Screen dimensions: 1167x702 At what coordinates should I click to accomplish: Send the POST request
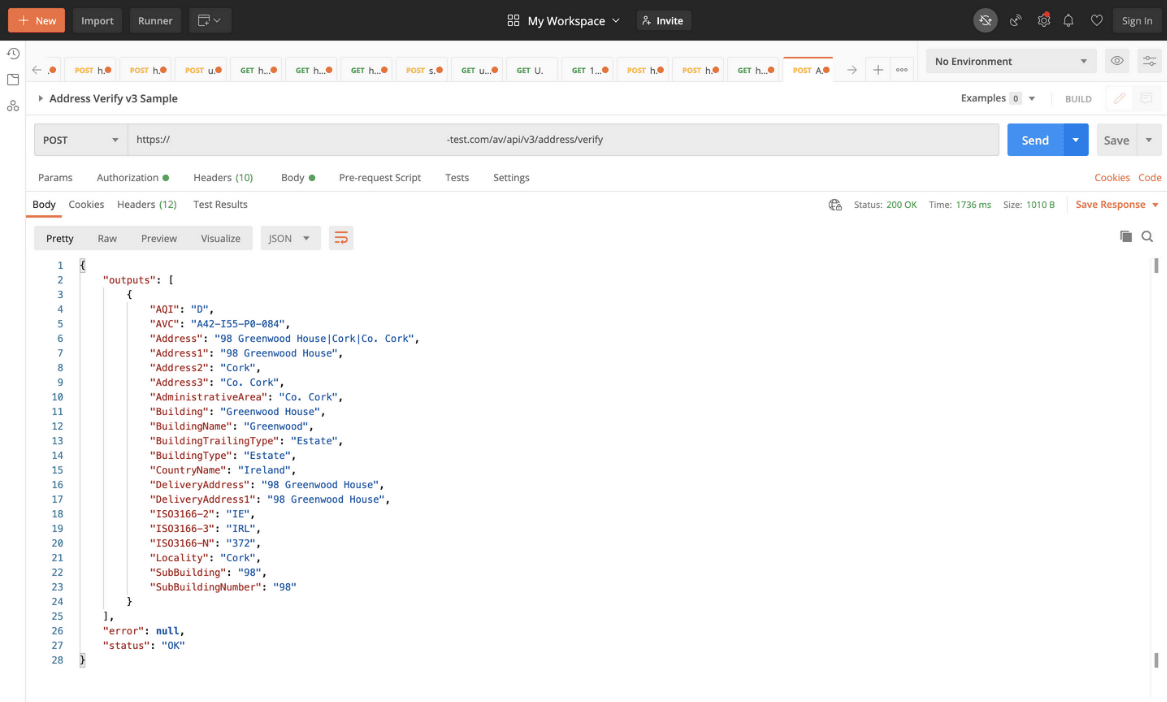click(1035, 140)
